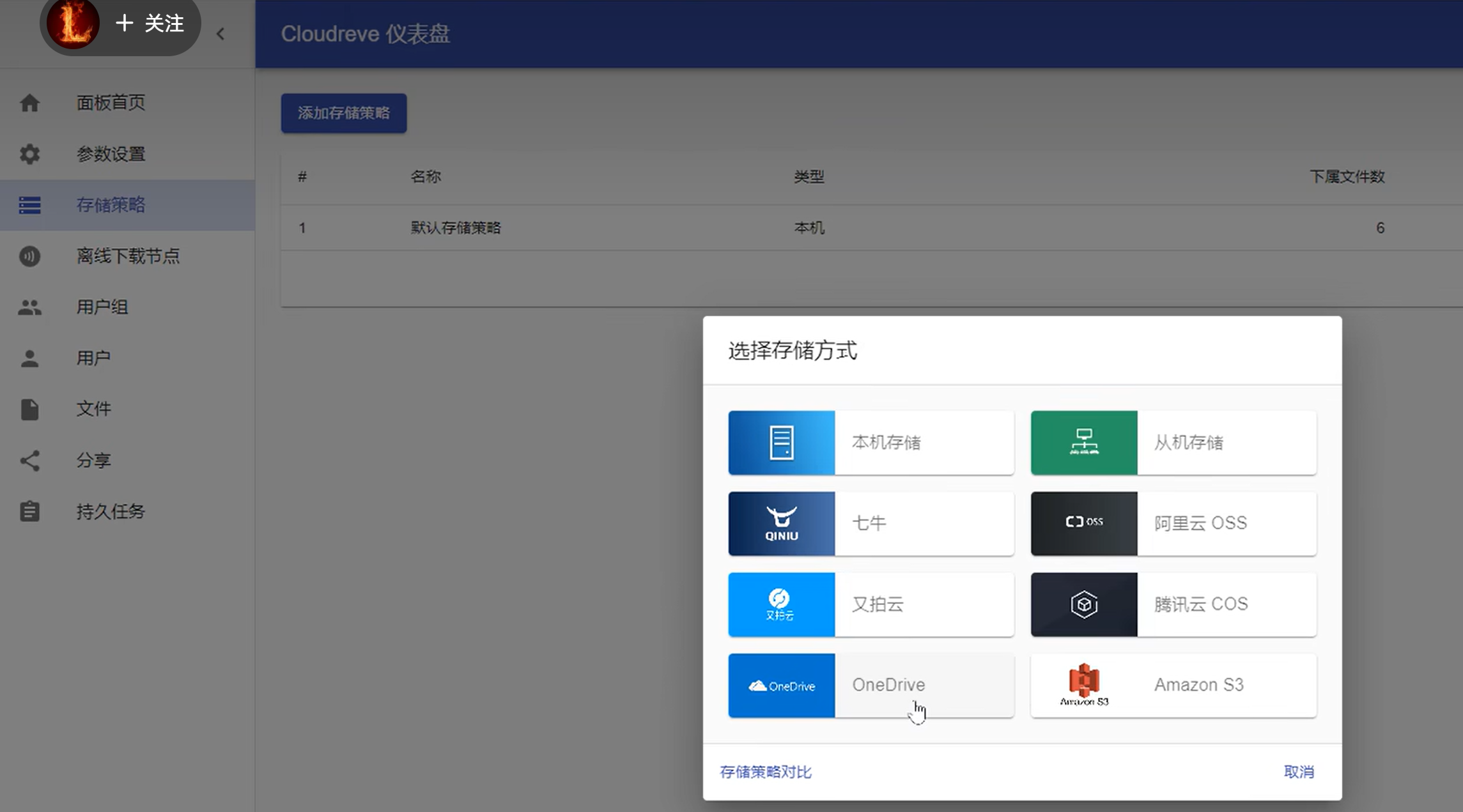Click the single user icon

(x=29, y=358)
